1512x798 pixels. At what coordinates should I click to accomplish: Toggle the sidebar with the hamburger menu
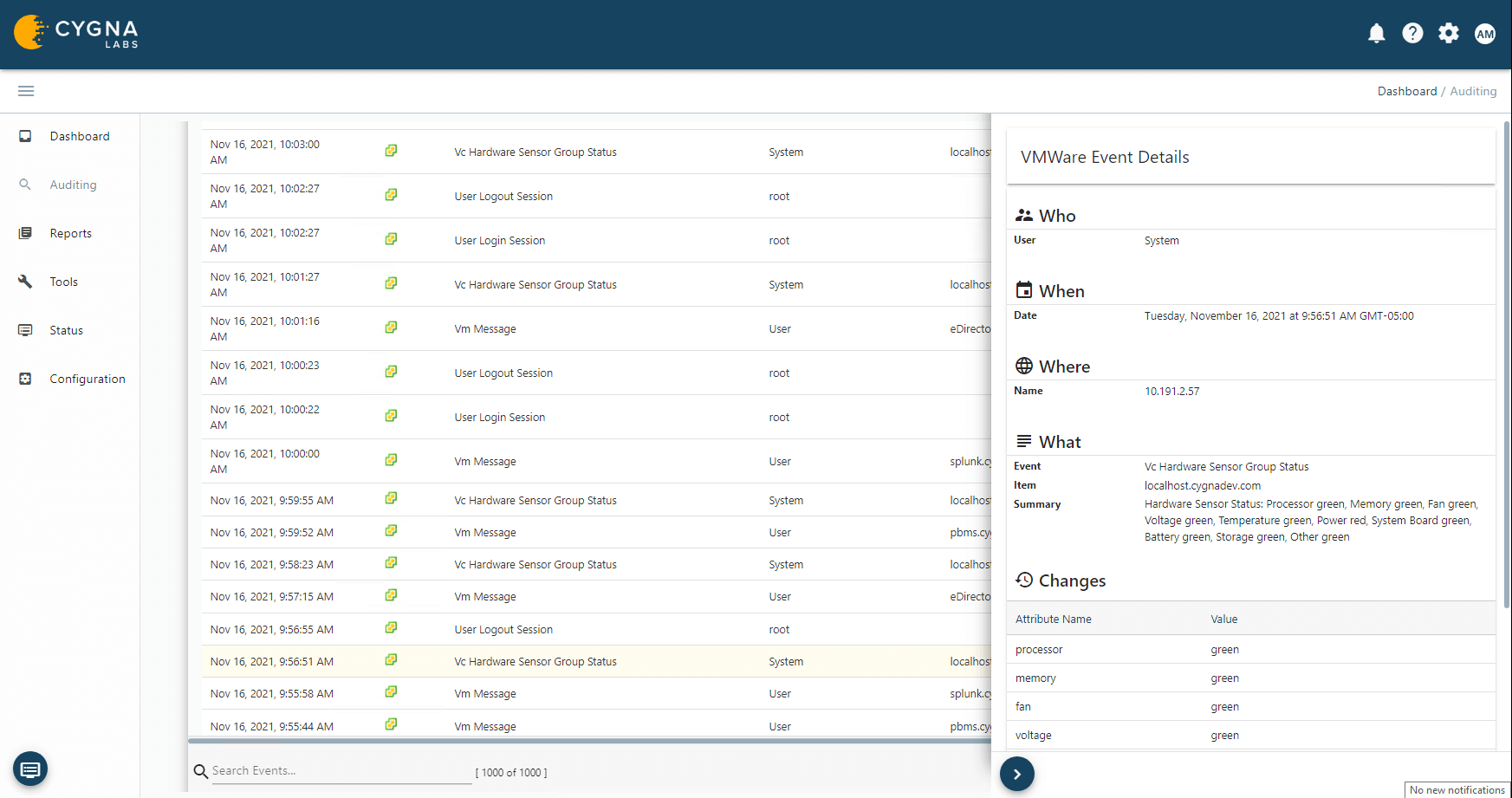pyautogui.click(x=25, y=90)
